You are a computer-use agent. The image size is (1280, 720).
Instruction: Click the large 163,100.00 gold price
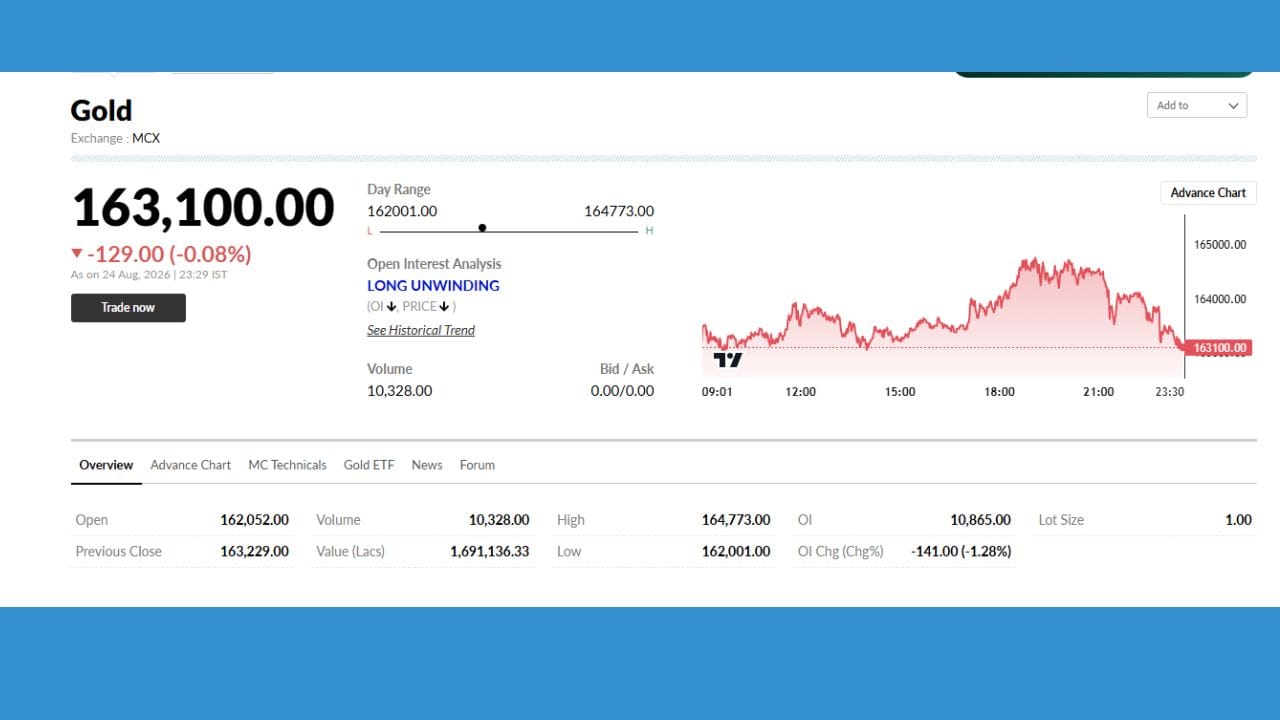tap(203, 208)
